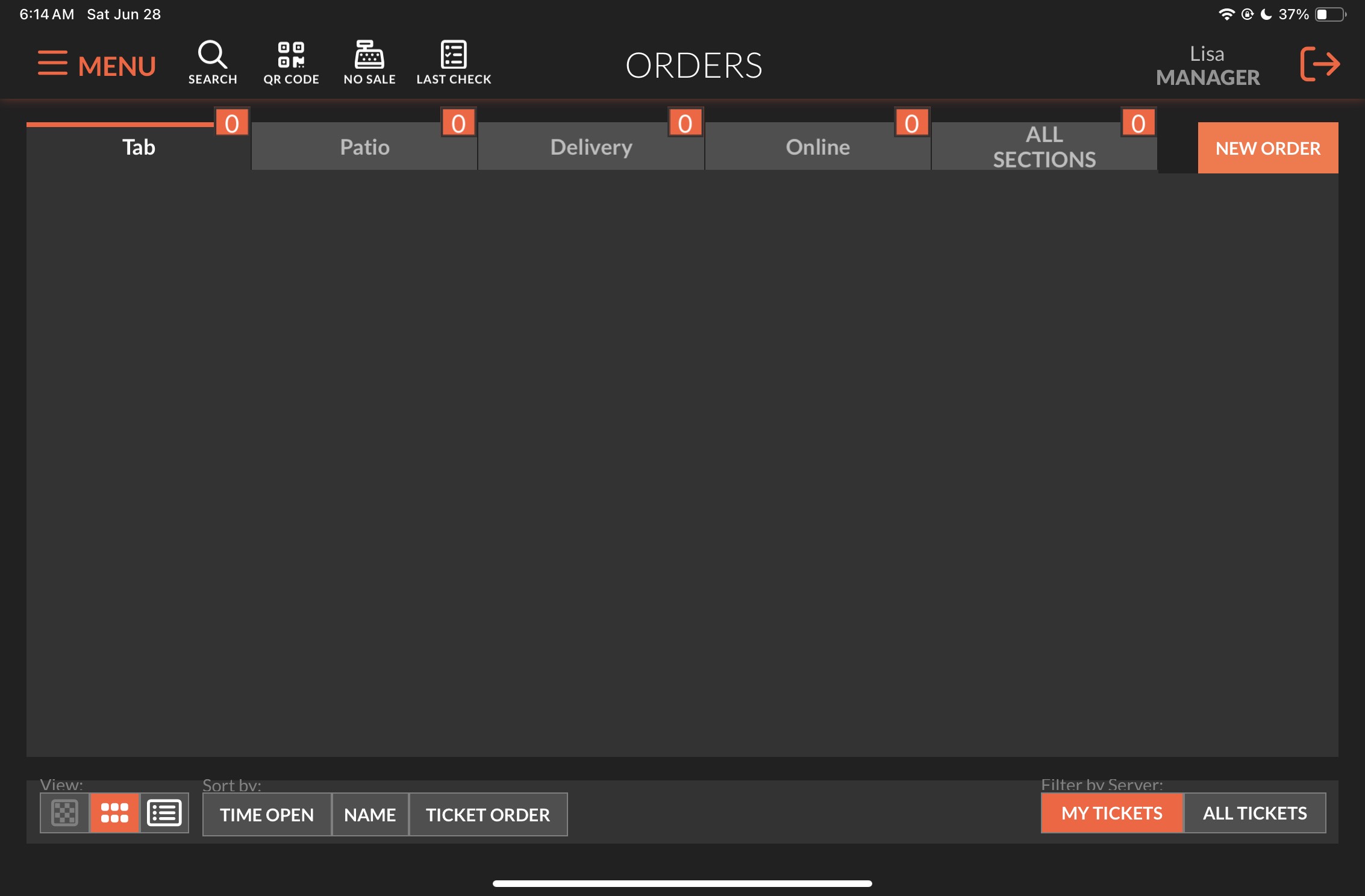Sort orders by Time Open

pos(267,815)
